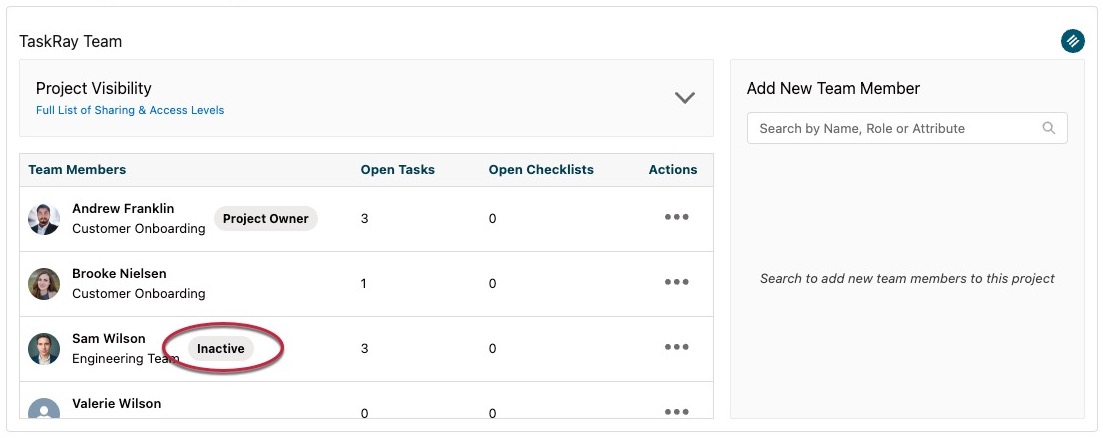Image resolution: width=1103 pixels, height=438 pixels.
Task: Click the Open Checklists column header
Action: pyautogui.click(x=541, y=169)
